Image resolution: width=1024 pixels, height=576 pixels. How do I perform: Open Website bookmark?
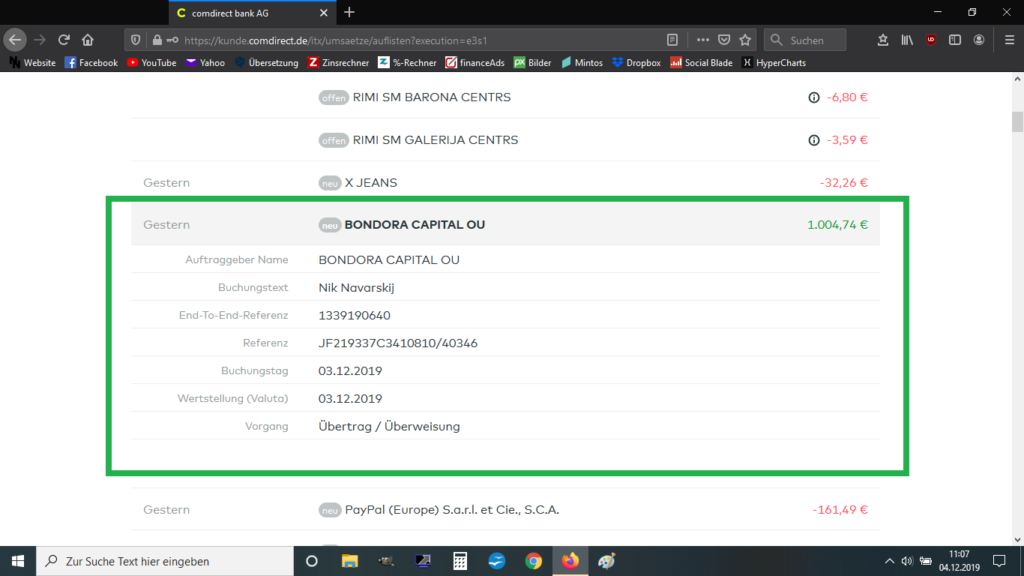(32, 63)
